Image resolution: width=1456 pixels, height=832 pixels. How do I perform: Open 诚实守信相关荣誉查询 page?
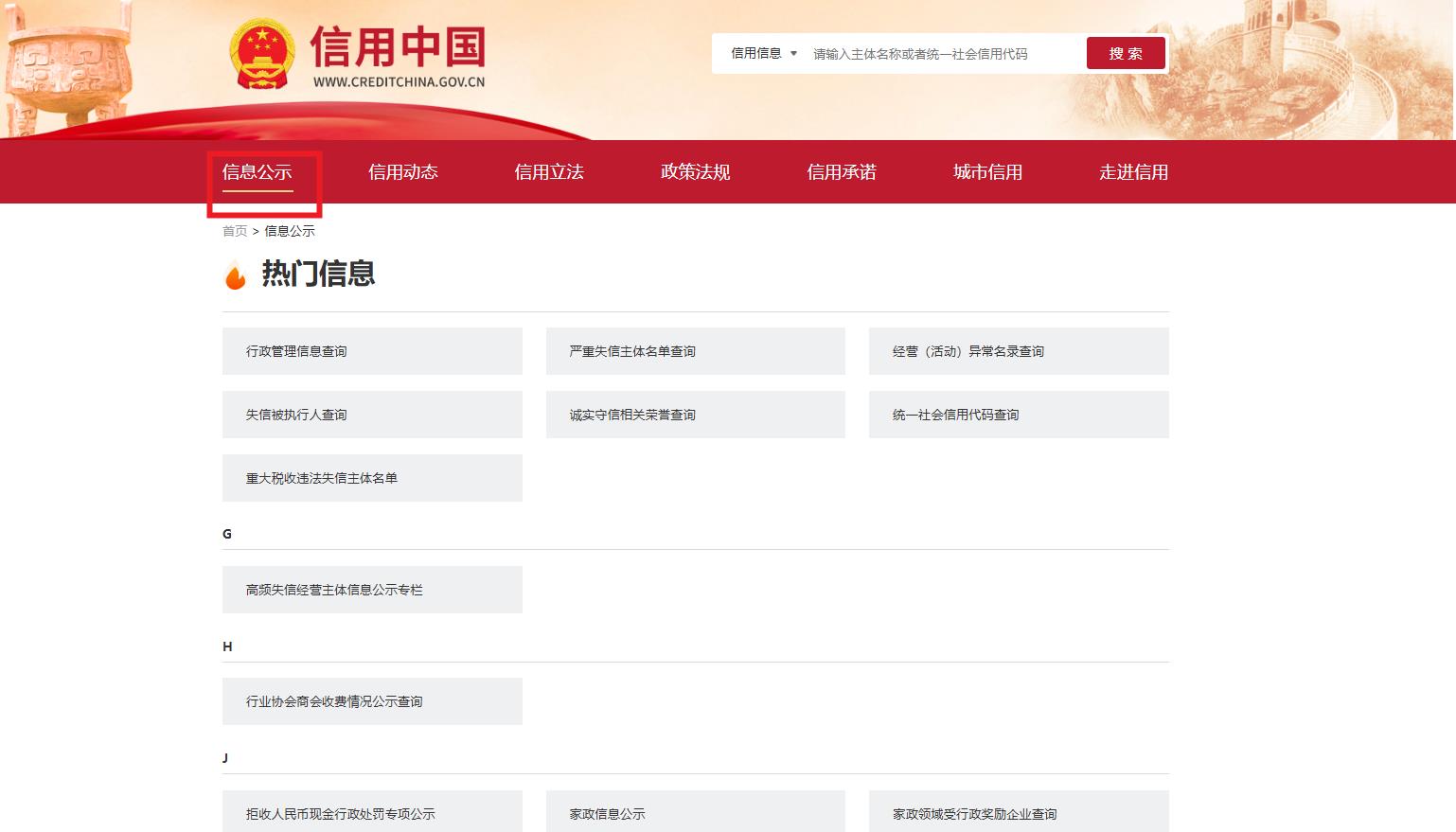(x=695, y=414)
